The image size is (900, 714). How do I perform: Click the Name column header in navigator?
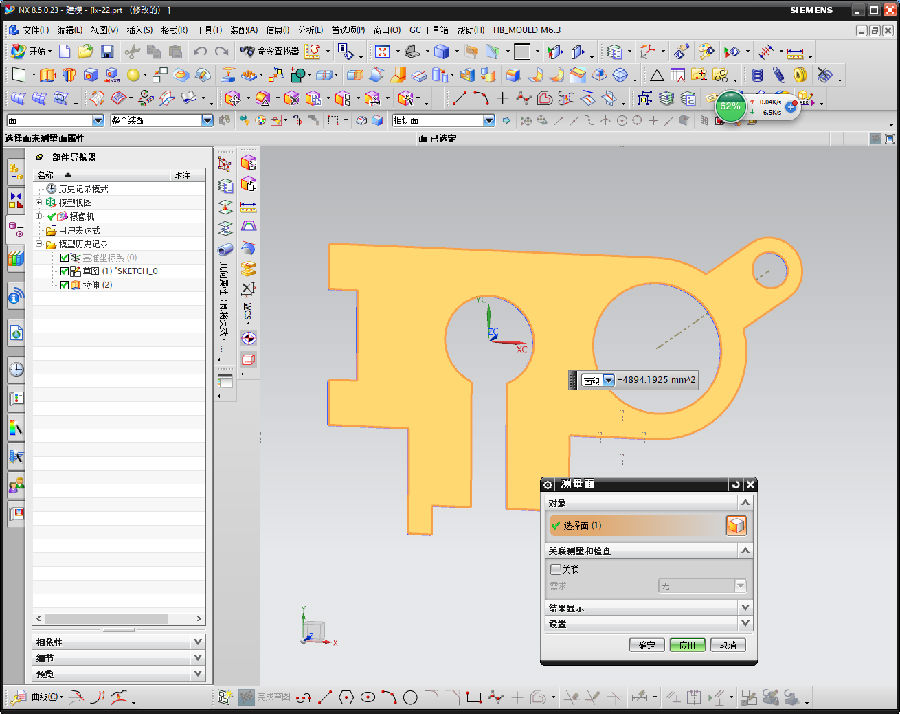(x=46, y=175)
